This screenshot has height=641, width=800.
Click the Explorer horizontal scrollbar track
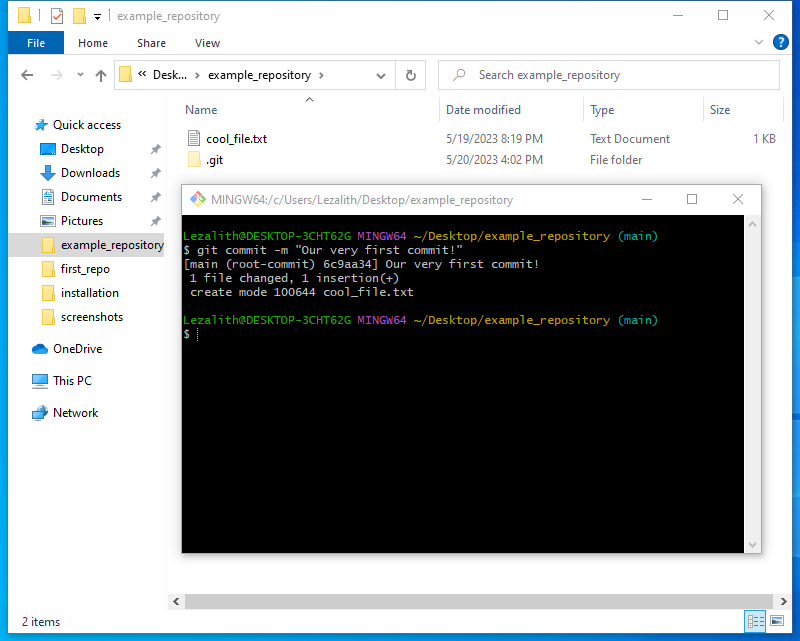tap(479, 601)
